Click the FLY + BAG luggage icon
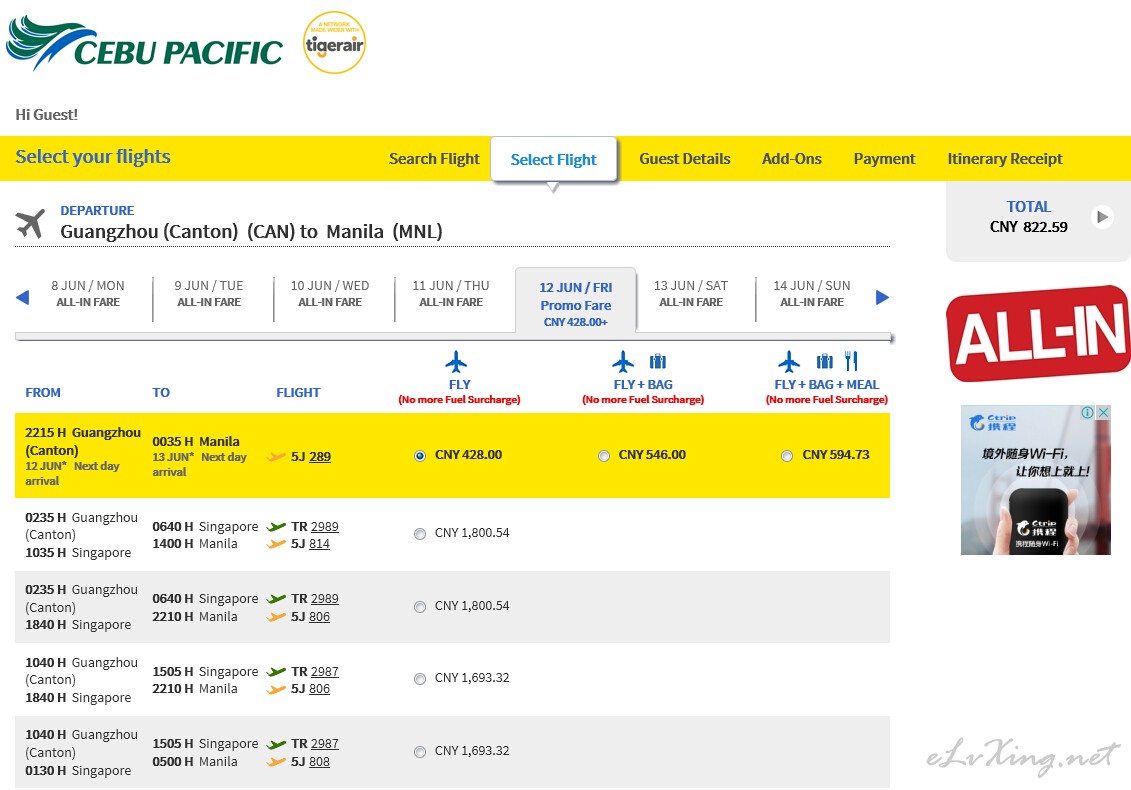This screenshot has width=1131, height=790. tap(658, 361)
